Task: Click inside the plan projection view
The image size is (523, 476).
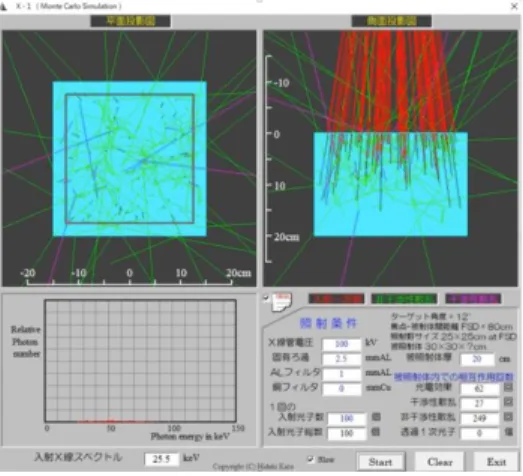Action: point(129,158)
